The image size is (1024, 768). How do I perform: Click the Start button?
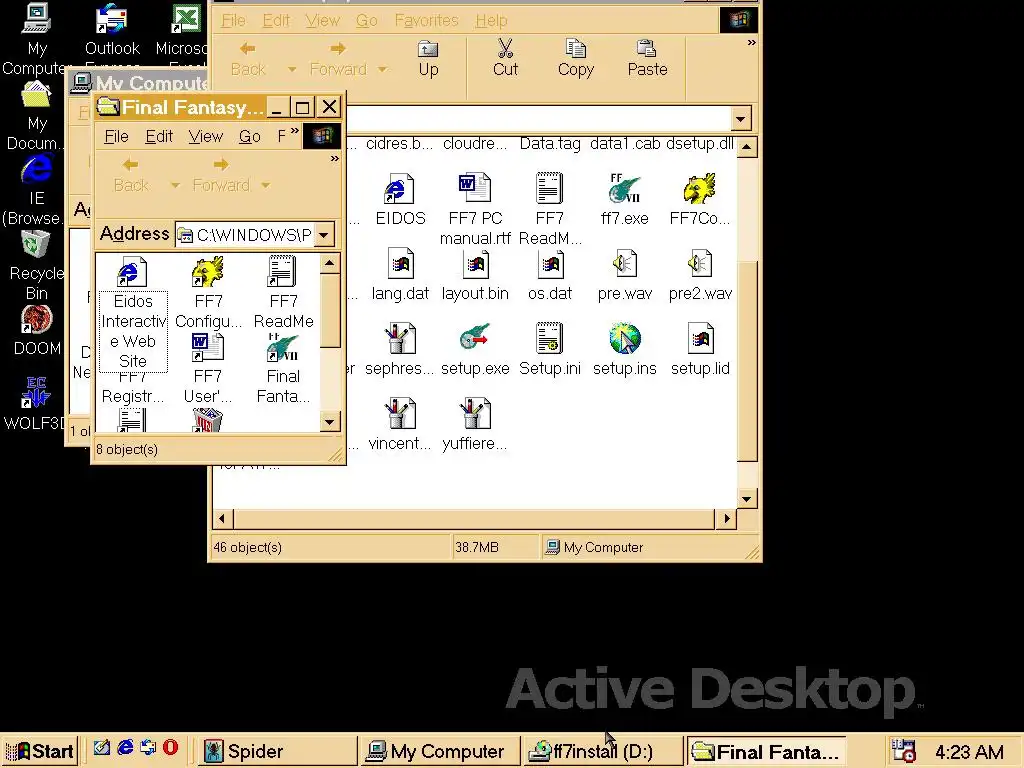tap(39, 751)
